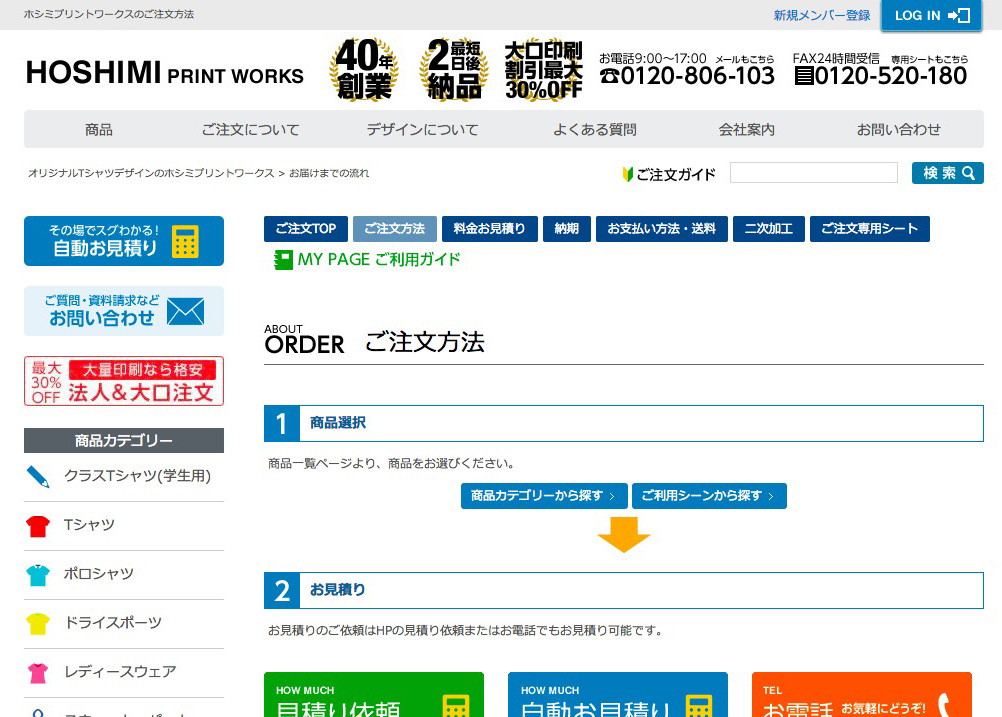Click the orange TEL お電話 card
Viewport: 1002px width, 717px height.
click(862, 695)
